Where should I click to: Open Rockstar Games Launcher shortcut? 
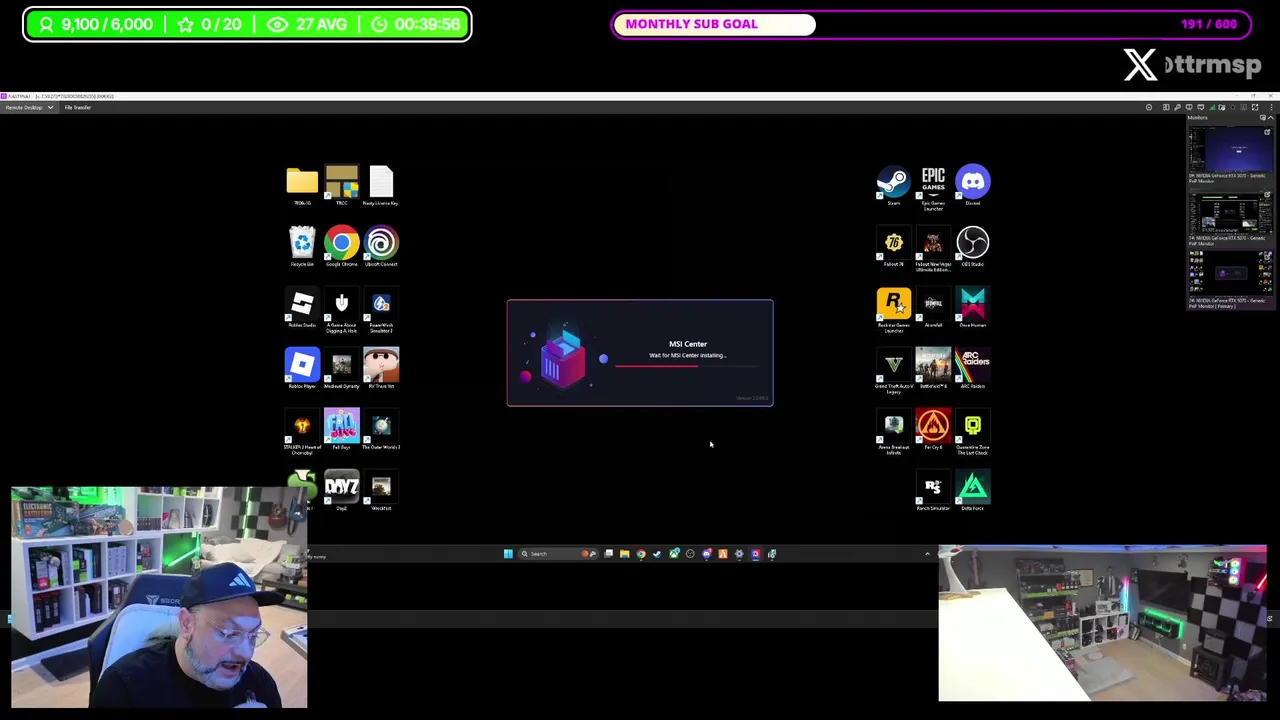coord(893,310)
